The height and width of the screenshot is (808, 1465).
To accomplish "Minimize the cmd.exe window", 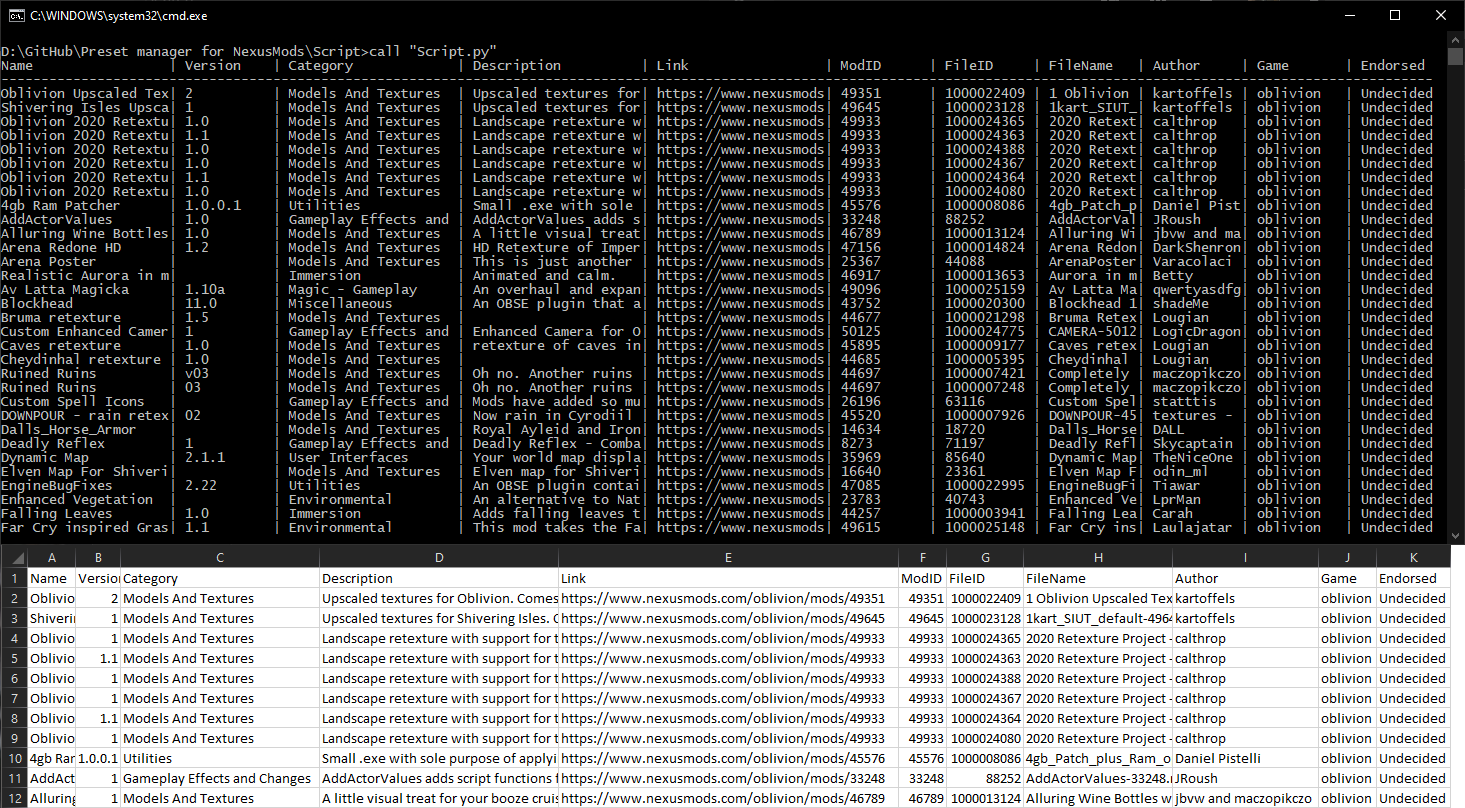I will (1349, 15).
